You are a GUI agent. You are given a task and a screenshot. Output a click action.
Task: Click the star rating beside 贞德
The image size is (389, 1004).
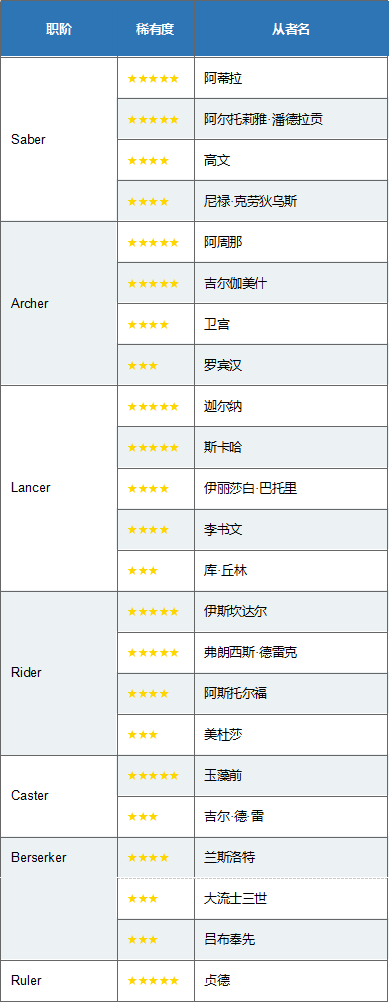[153, 981]
